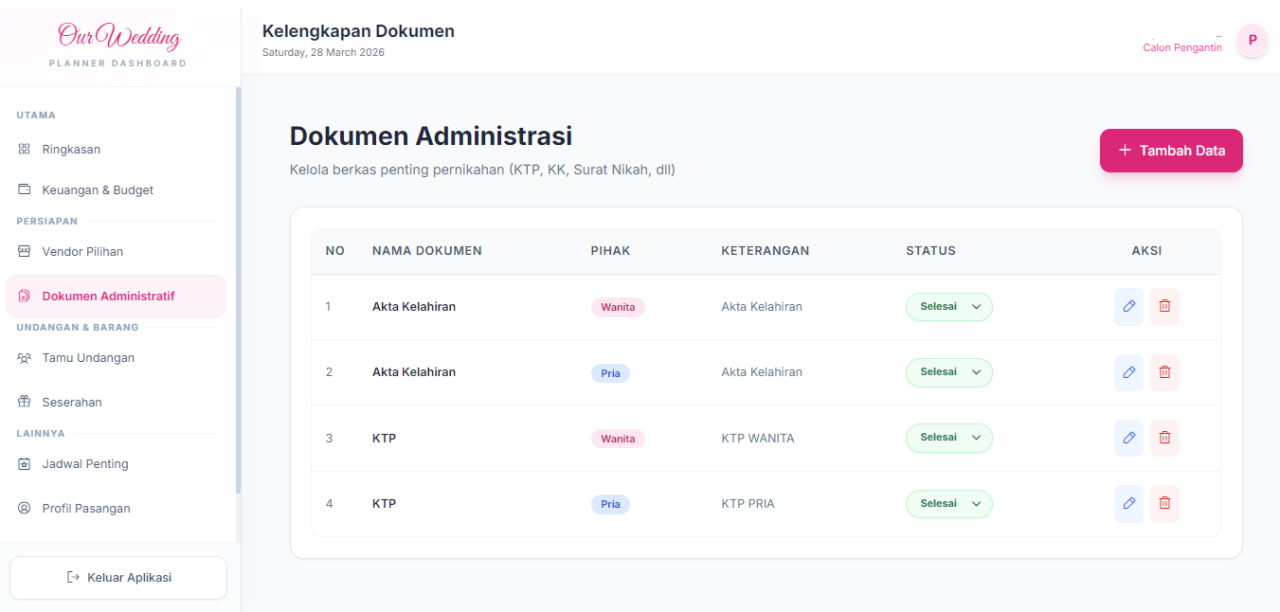Select the edit pencil on KTP Wanita row
This screenshot has width=1280, height=612.
[x=1128, y=437]
